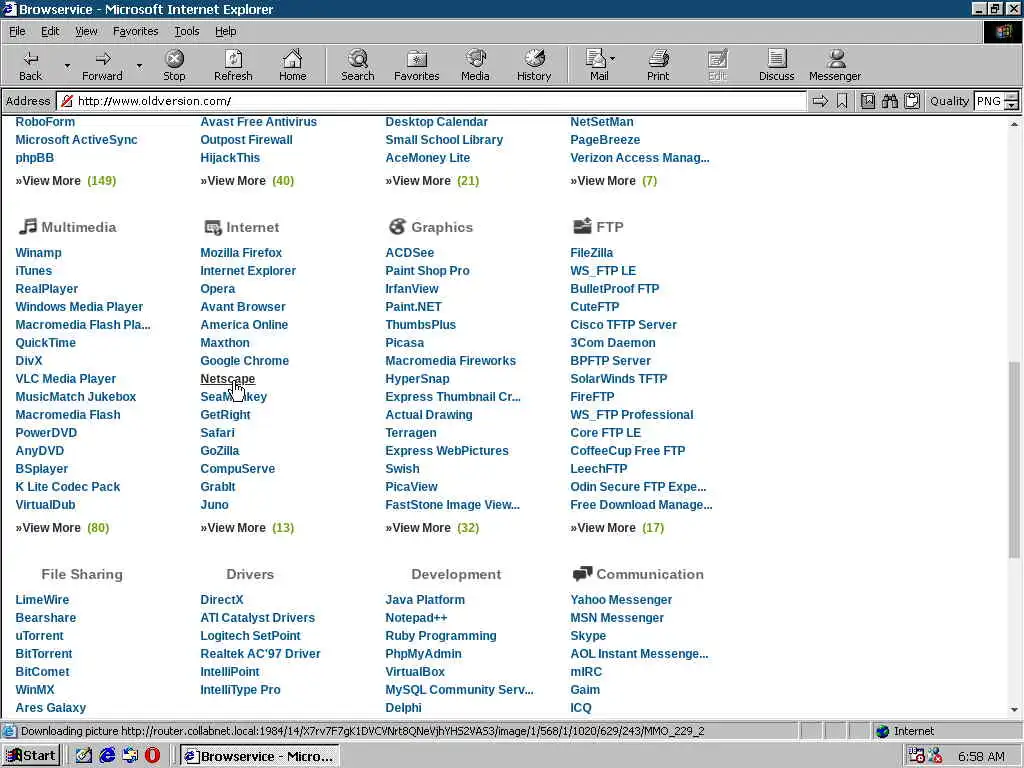1024x768 pixels.
Task: Click the Start button
Action: click(x=31, y=756)
